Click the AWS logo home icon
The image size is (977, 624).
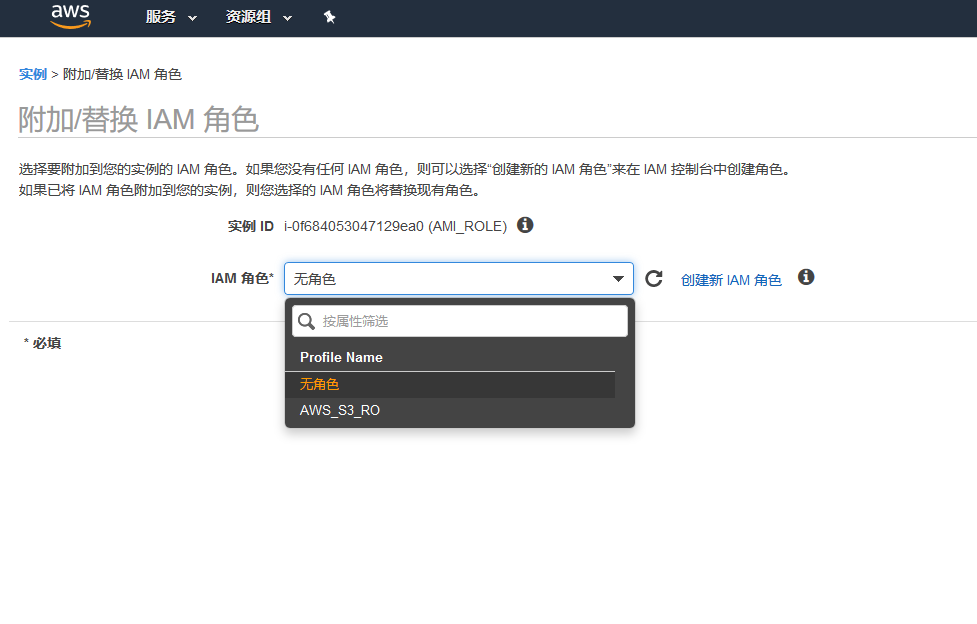[x=70, y=17]
